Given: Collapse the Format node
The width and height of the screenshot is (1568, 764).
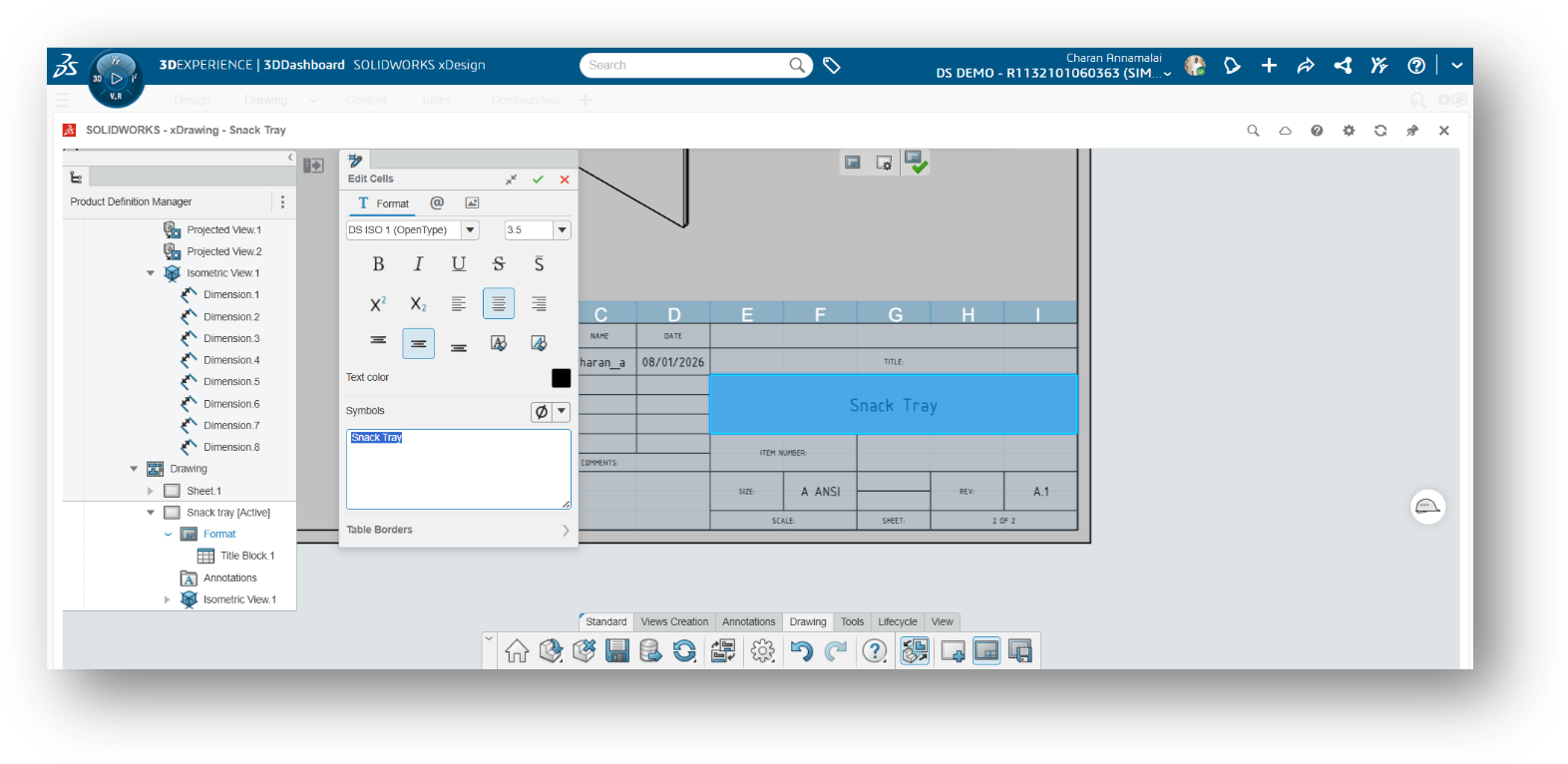Looking at the screenshot, I should click(168, 535).
